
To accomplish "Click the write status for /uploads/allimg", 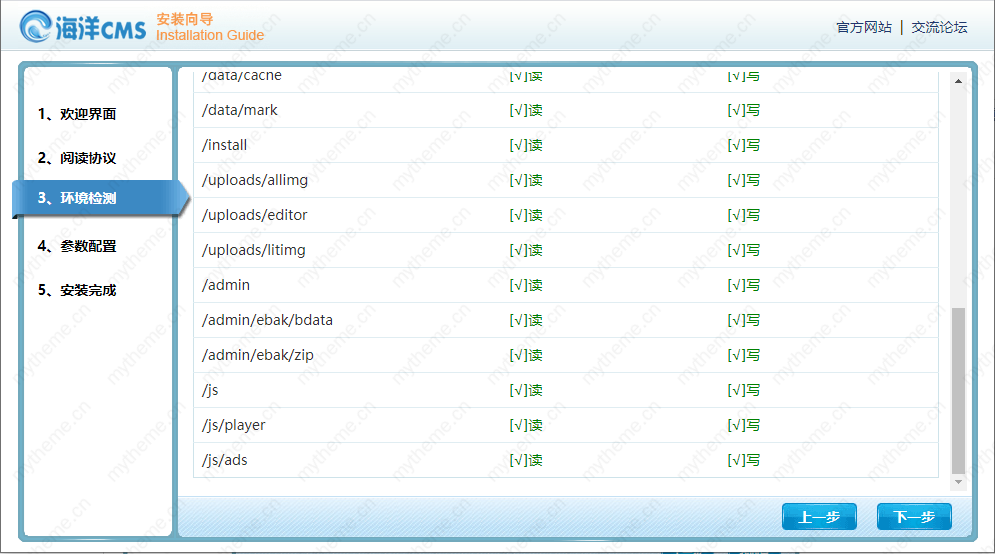I will tap(744, 180).
